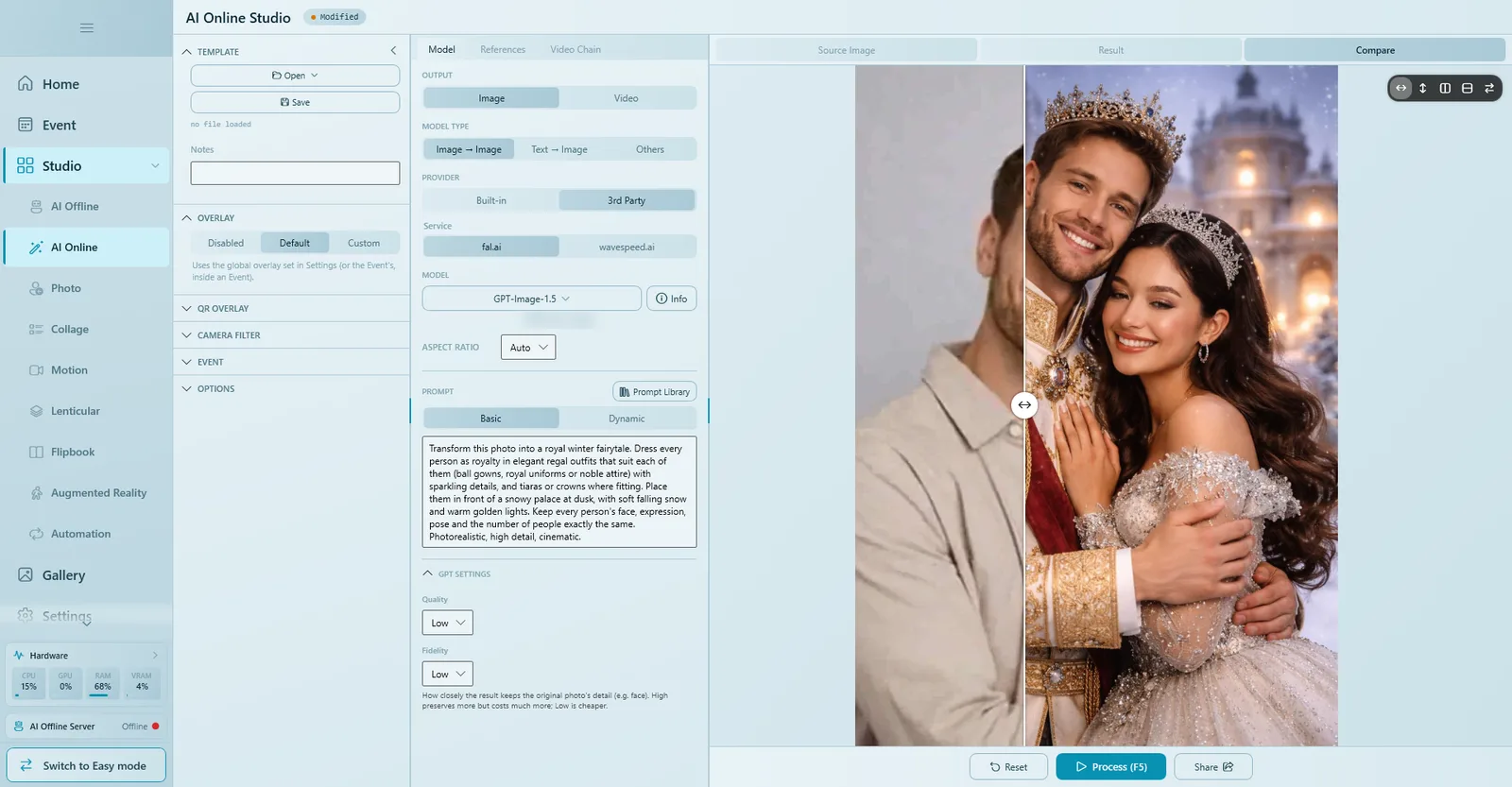Open the GPT-Image-1.5 model dropdown
The height and width of the screenshot is (787, 1512).
tap(532, 299)
